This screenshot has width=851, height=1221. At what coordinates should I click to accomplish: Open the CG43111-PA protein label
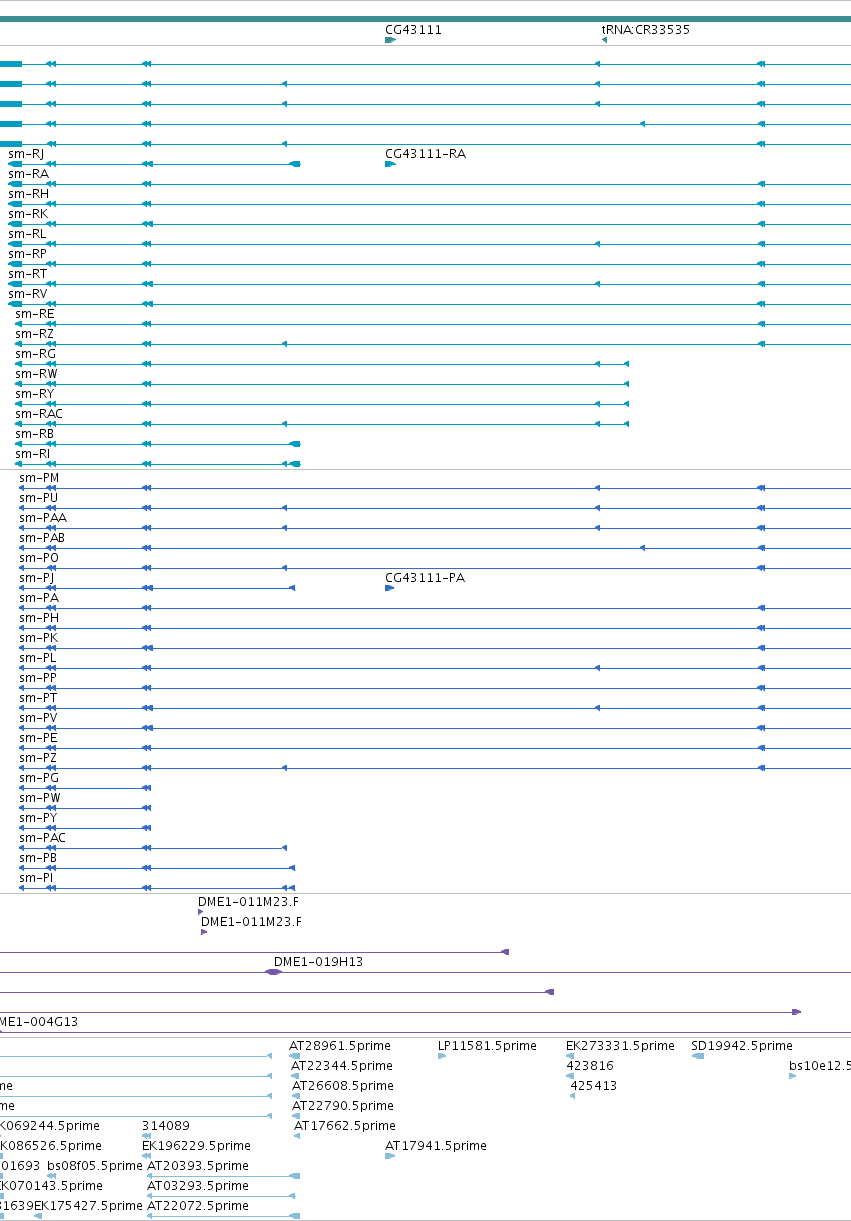425,578
